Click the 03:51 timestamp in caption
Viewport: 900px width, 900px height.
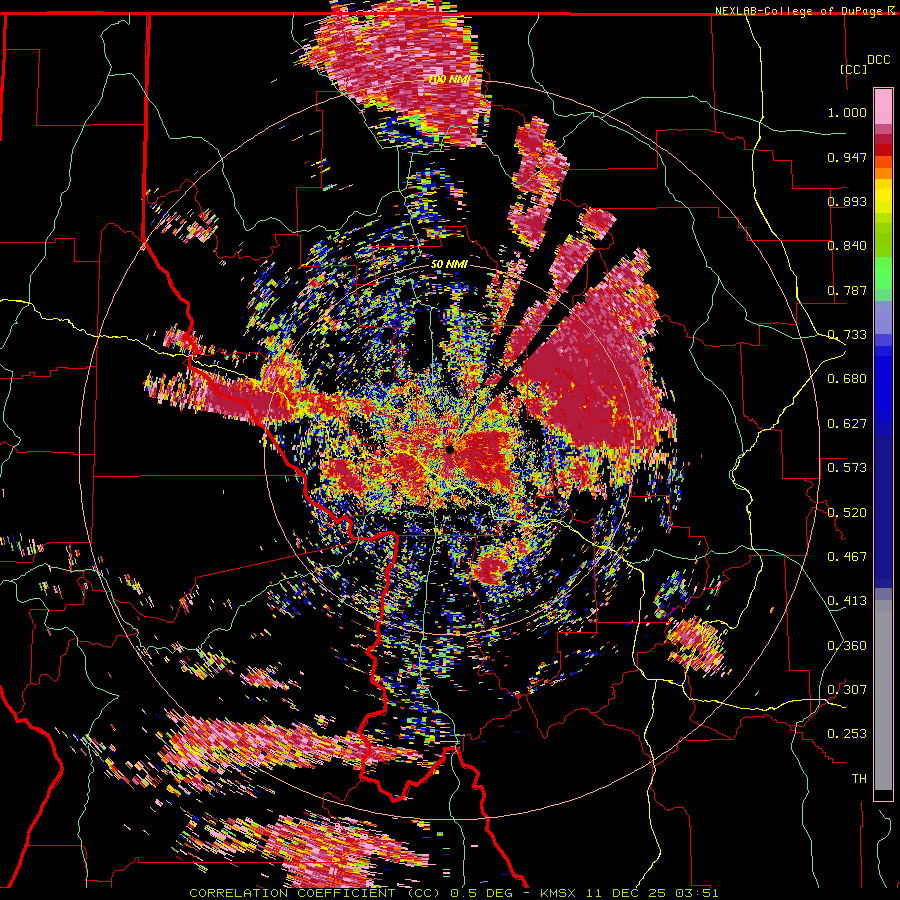pyautogui.click(x=697, y=893)
